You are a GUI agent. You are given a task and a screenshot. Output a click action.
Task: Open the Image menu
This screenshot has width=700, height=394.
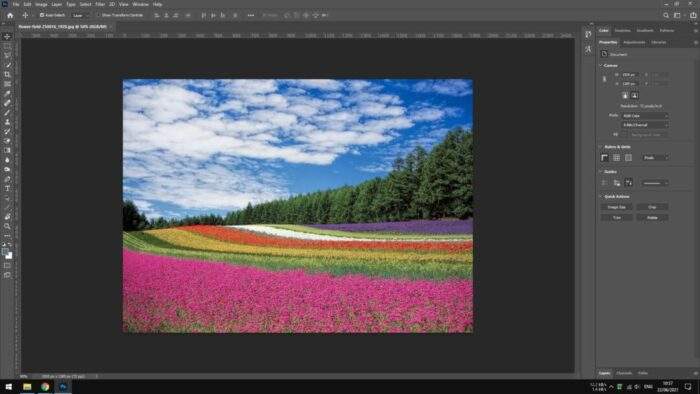[41, 4]
